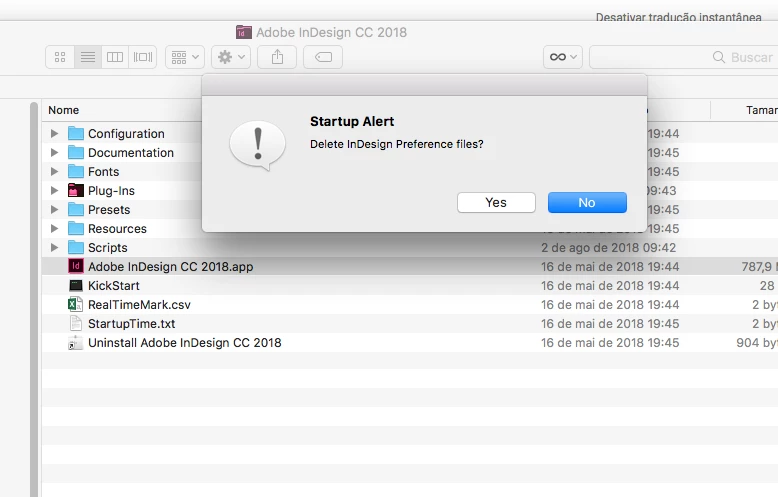This screenshot has width=778, height=497.
Task: Select the Presets folder icon
Action: pyautogui.click(x=75, y=209)
